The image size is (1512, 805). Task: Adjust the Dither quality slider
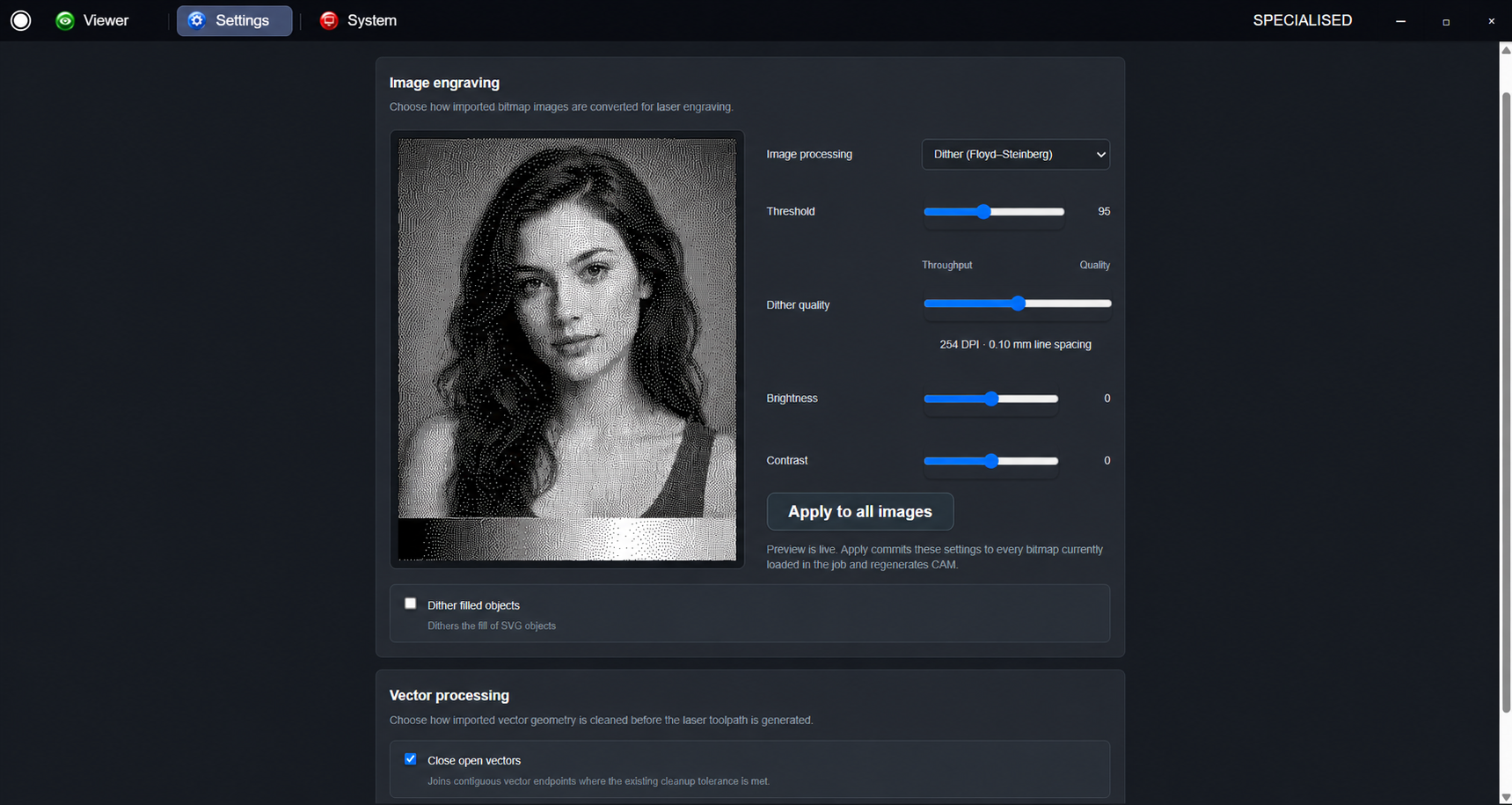1018,304
